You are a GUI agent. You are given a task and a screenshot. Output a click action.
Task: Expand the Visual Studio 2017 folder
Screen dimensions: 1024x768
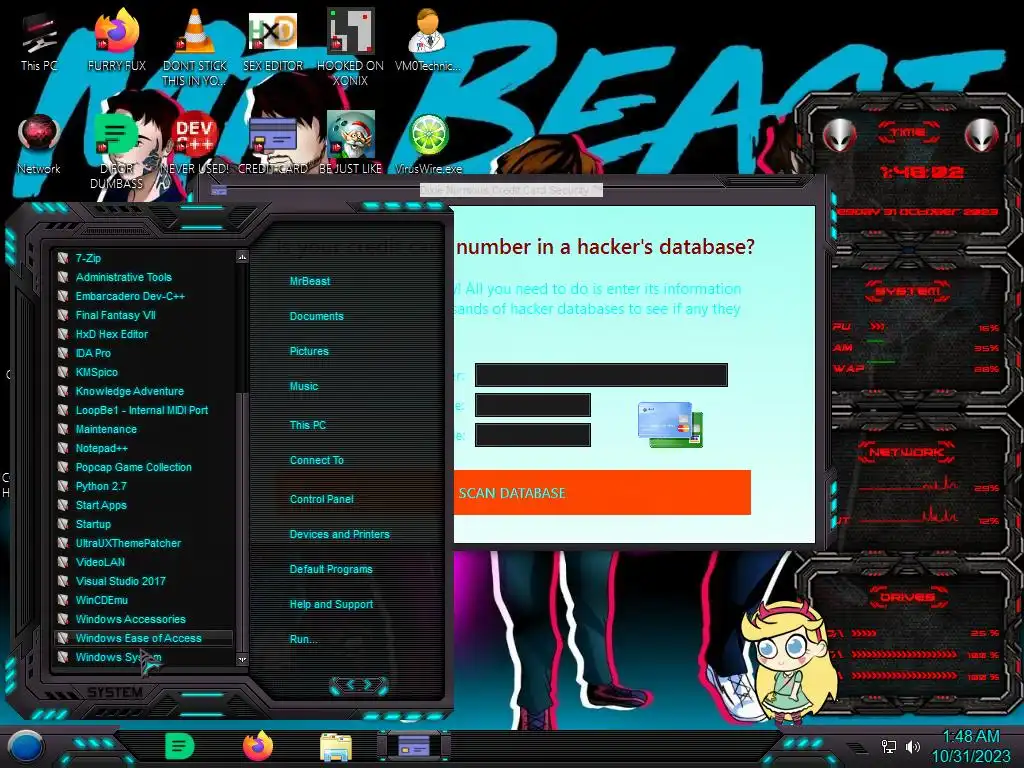coord(120,581)
